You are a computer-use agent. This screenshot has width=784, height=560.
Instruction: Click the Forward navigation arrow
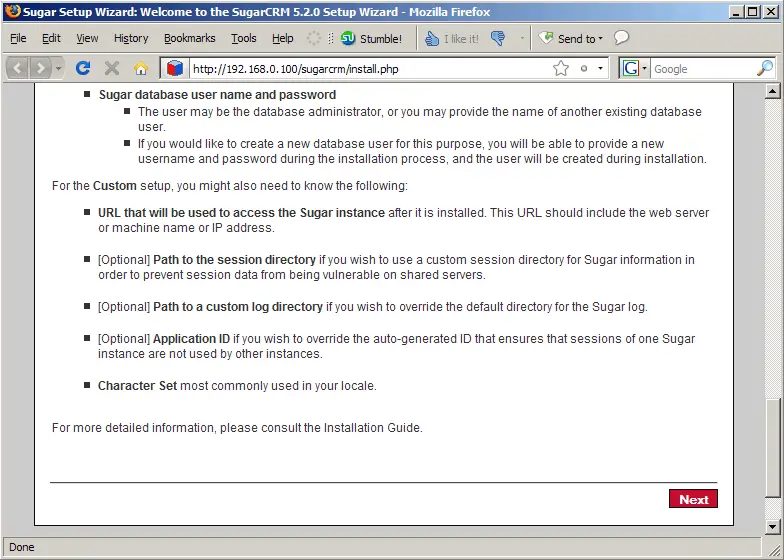point(40,68)
